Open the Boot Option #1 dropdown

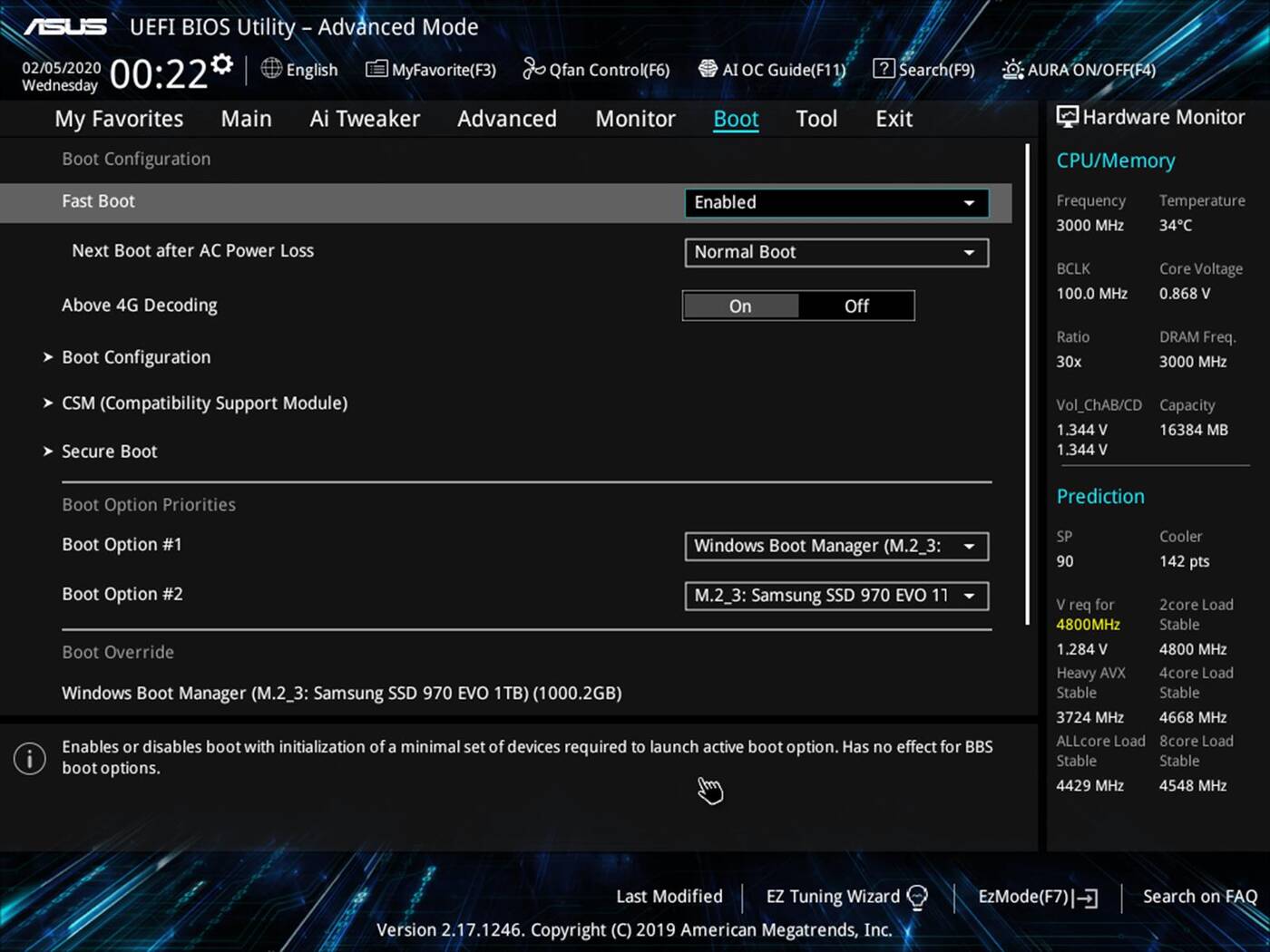[x=835, y=546]
